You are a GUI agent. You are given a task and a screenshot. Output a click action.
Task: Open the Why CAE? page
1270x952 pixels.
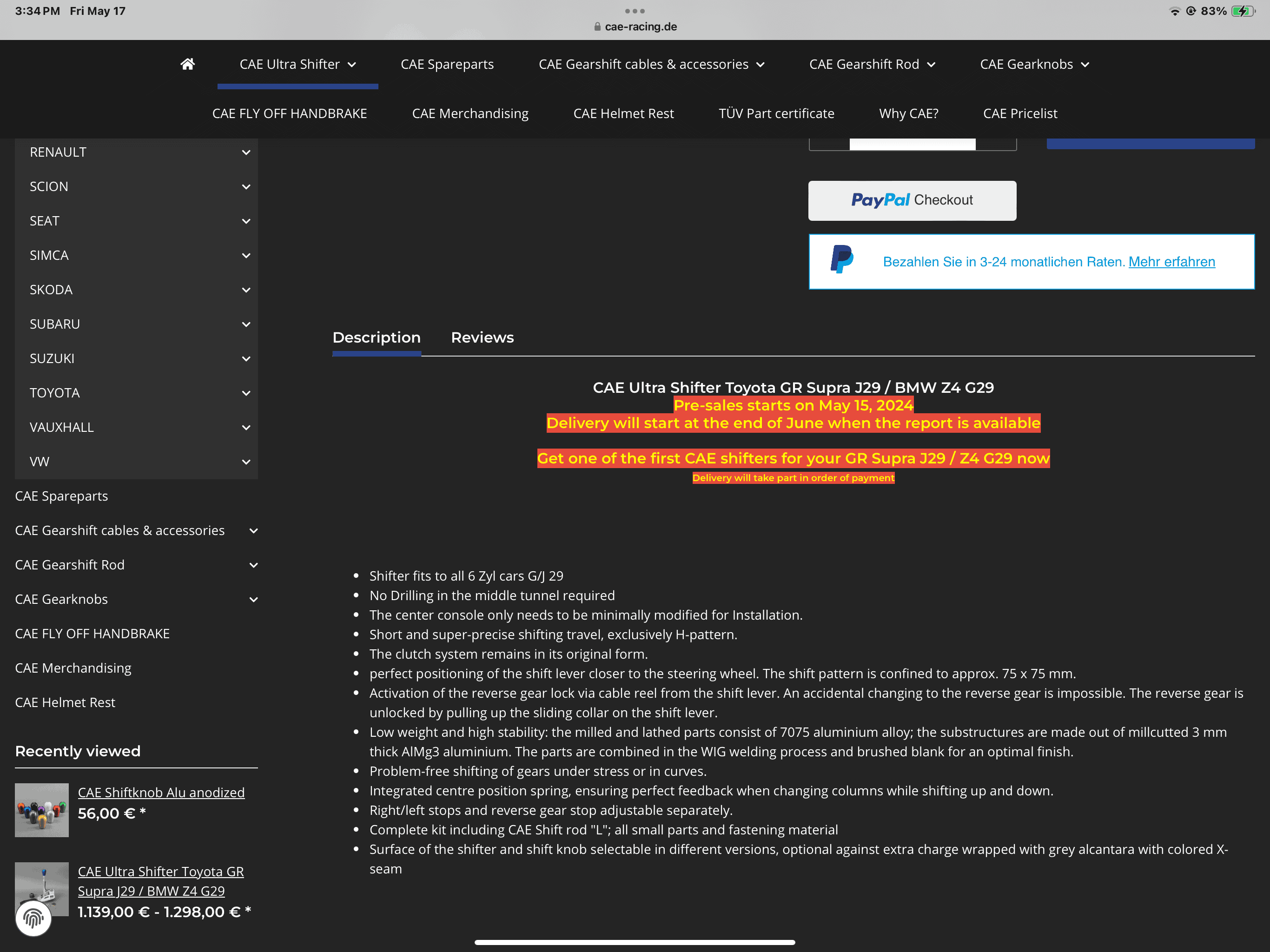coord(909,114)
